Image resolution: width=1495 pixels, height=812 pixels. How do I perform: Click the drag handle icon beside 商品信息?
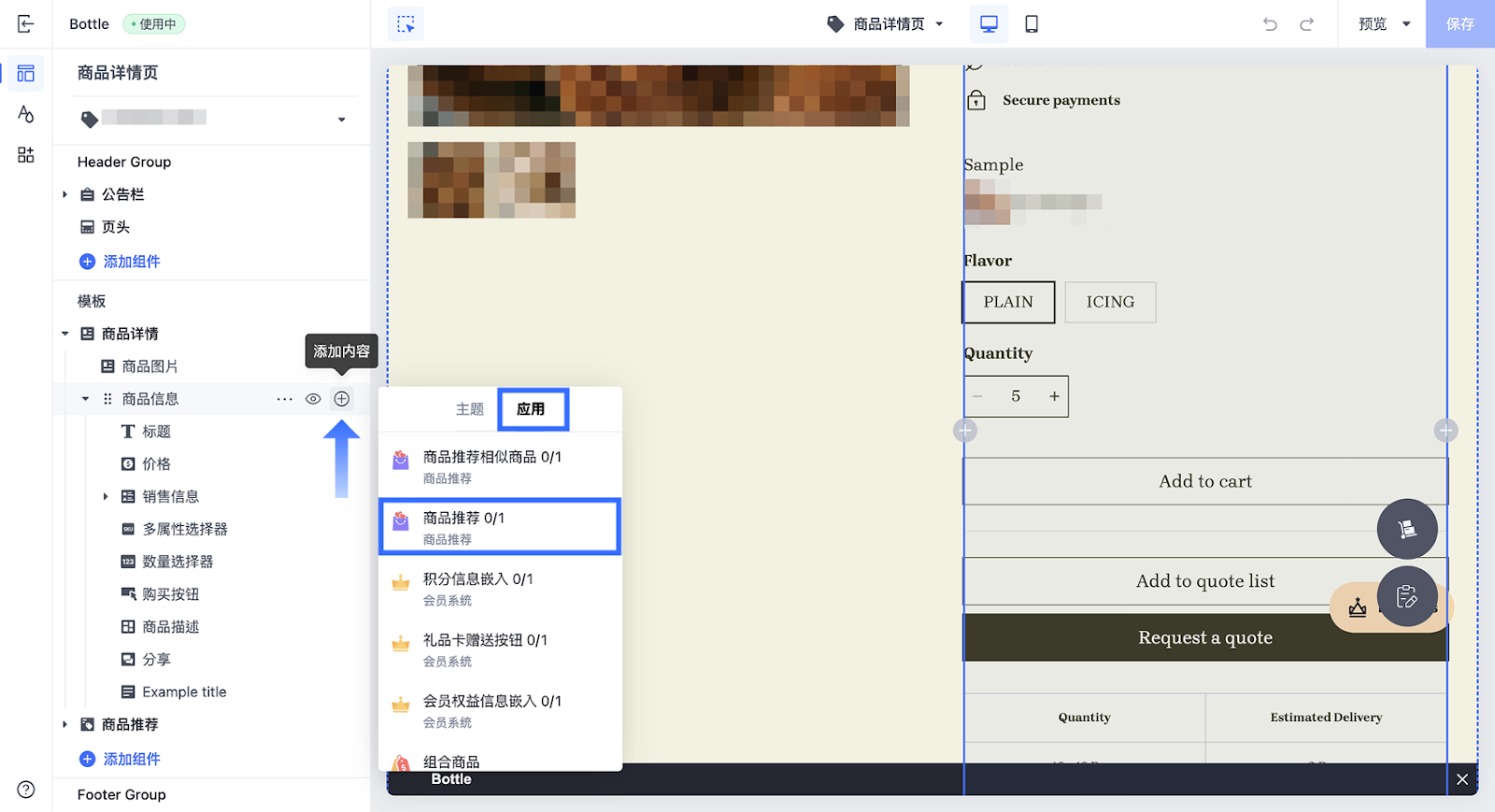[107, 399]
